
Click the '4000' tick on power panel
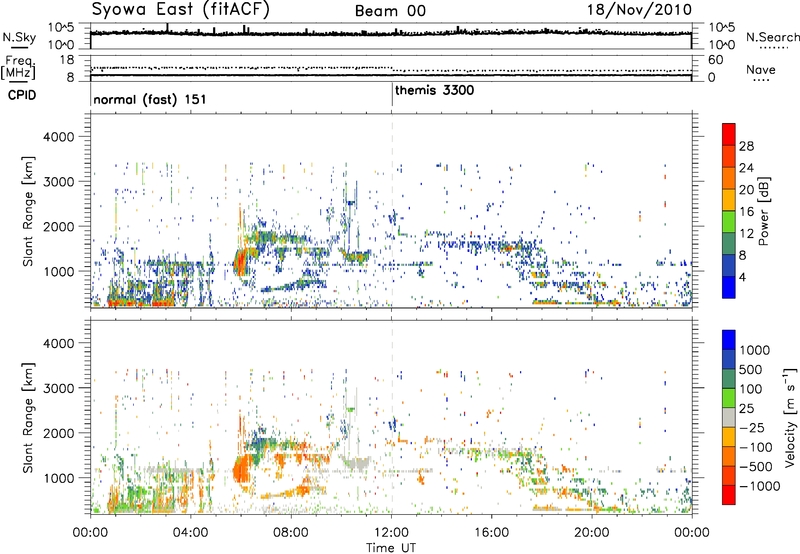[58, 137]
